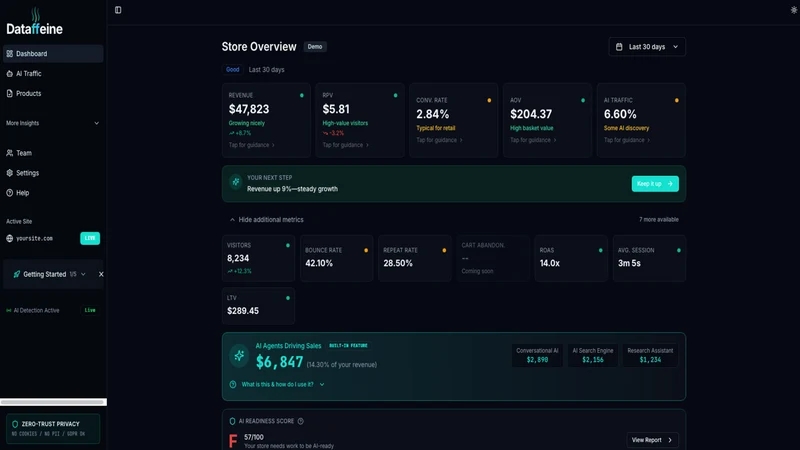Image resolution: width=800 pixels, height=450 pixels.
Task: Open AOV card Tap for guidance
Action: click(533, 140)
